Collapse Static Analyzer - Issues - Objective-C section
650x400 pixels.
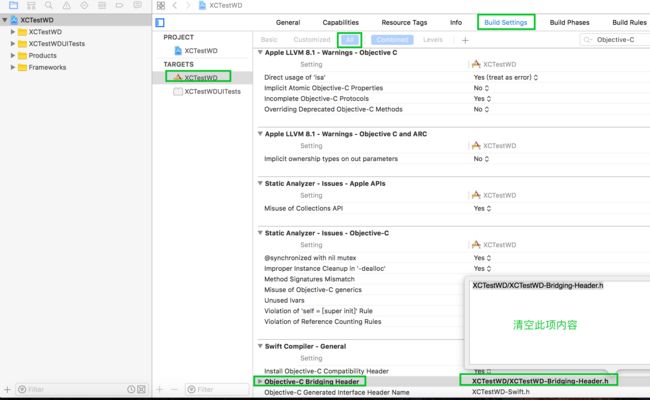[260, 233]
